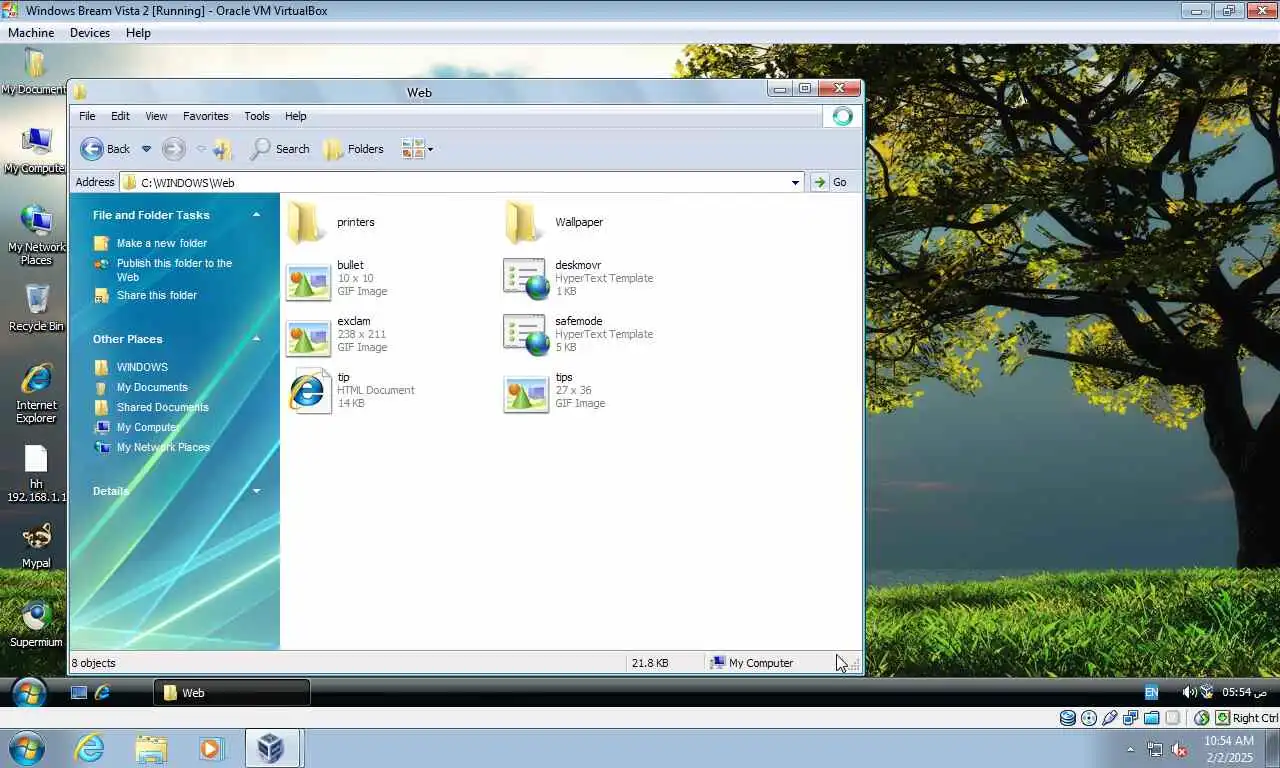Click the Supermium desktop icon
This screenshot has width=1280, height=768.
36,624
